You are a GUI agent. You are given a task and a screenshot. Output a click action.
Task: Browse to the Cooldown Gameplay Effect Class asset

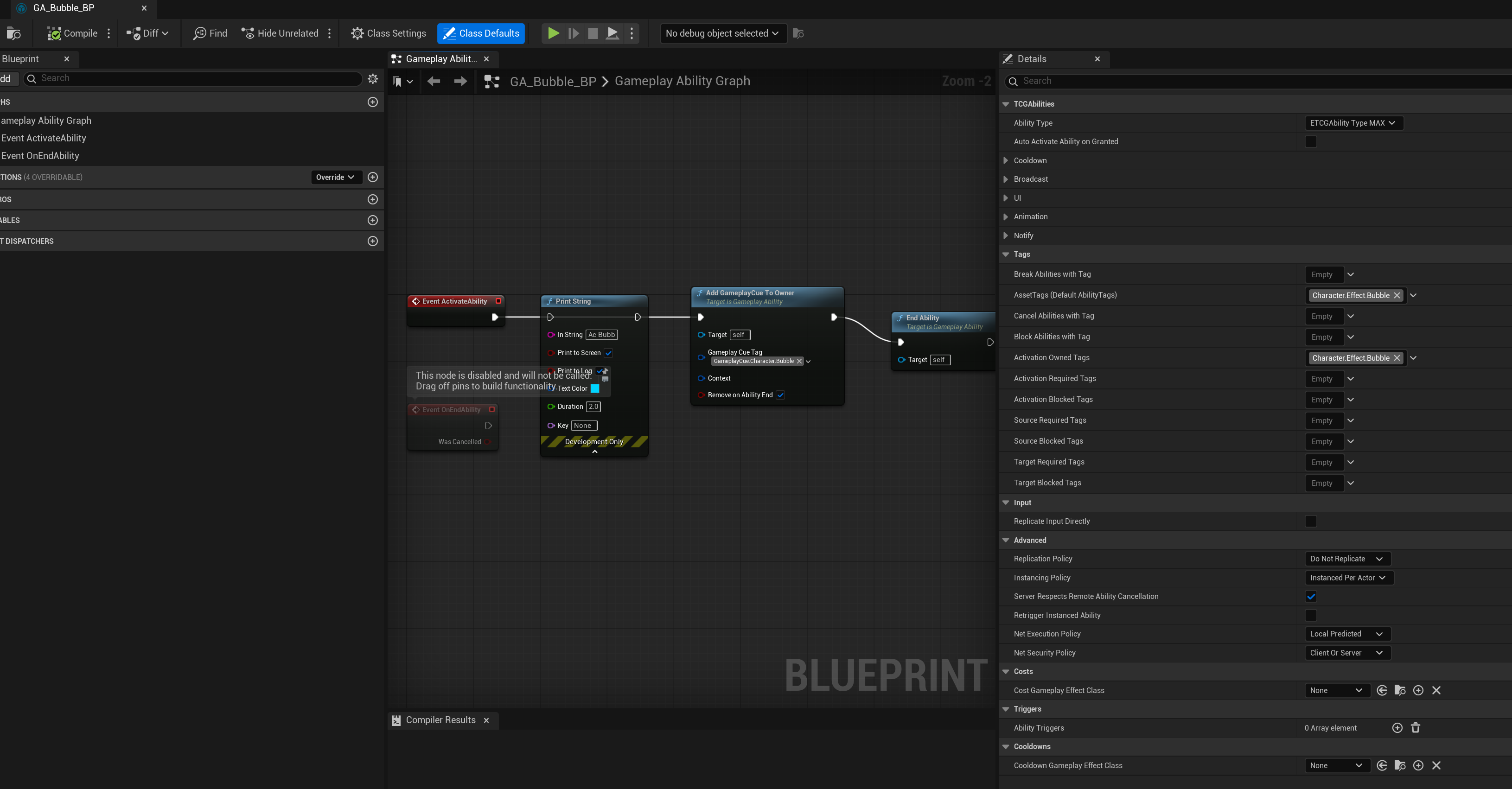pos(1400,765)
